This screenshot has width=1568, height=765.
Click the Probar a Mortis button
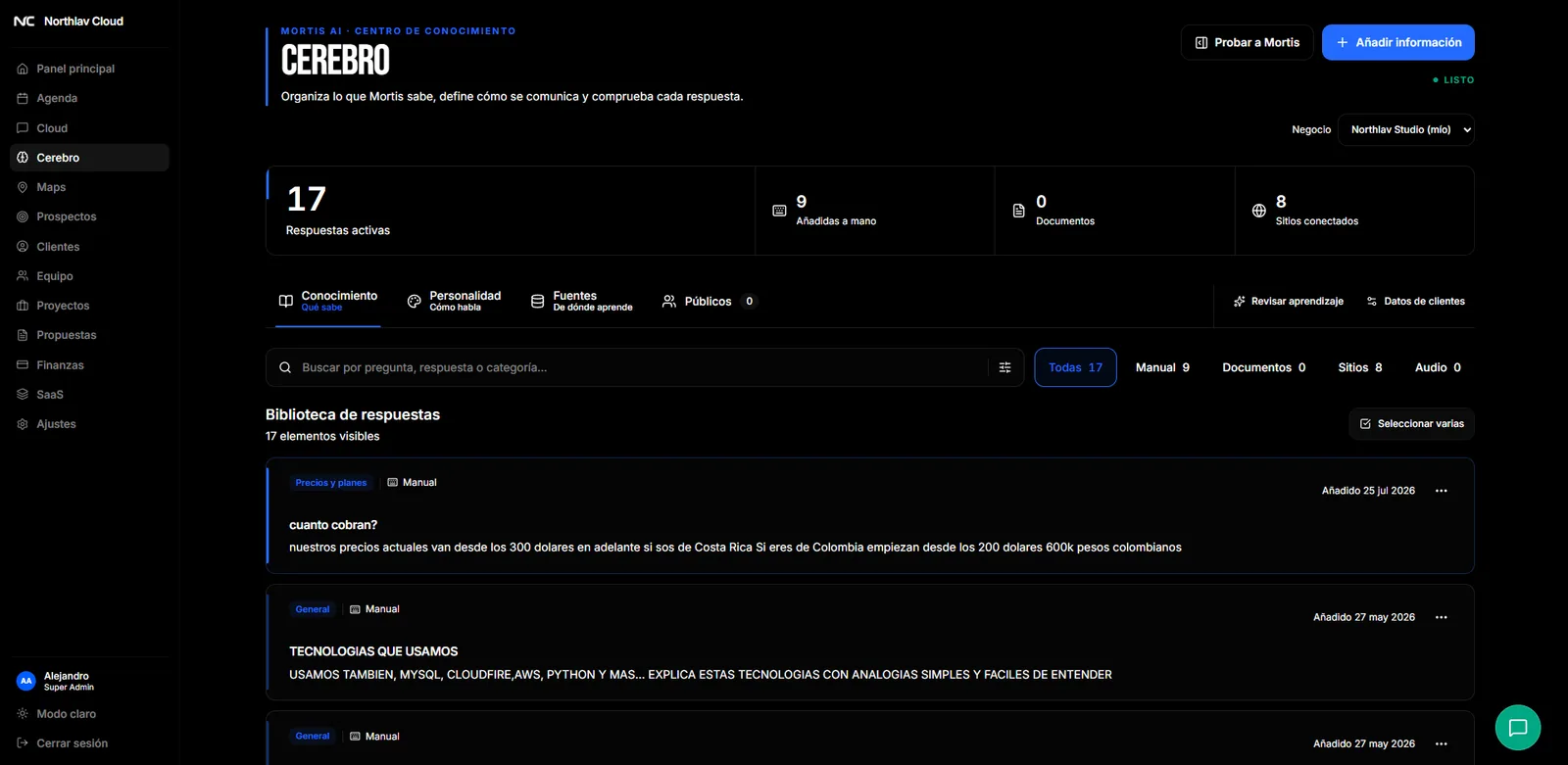pos(1247,42)
